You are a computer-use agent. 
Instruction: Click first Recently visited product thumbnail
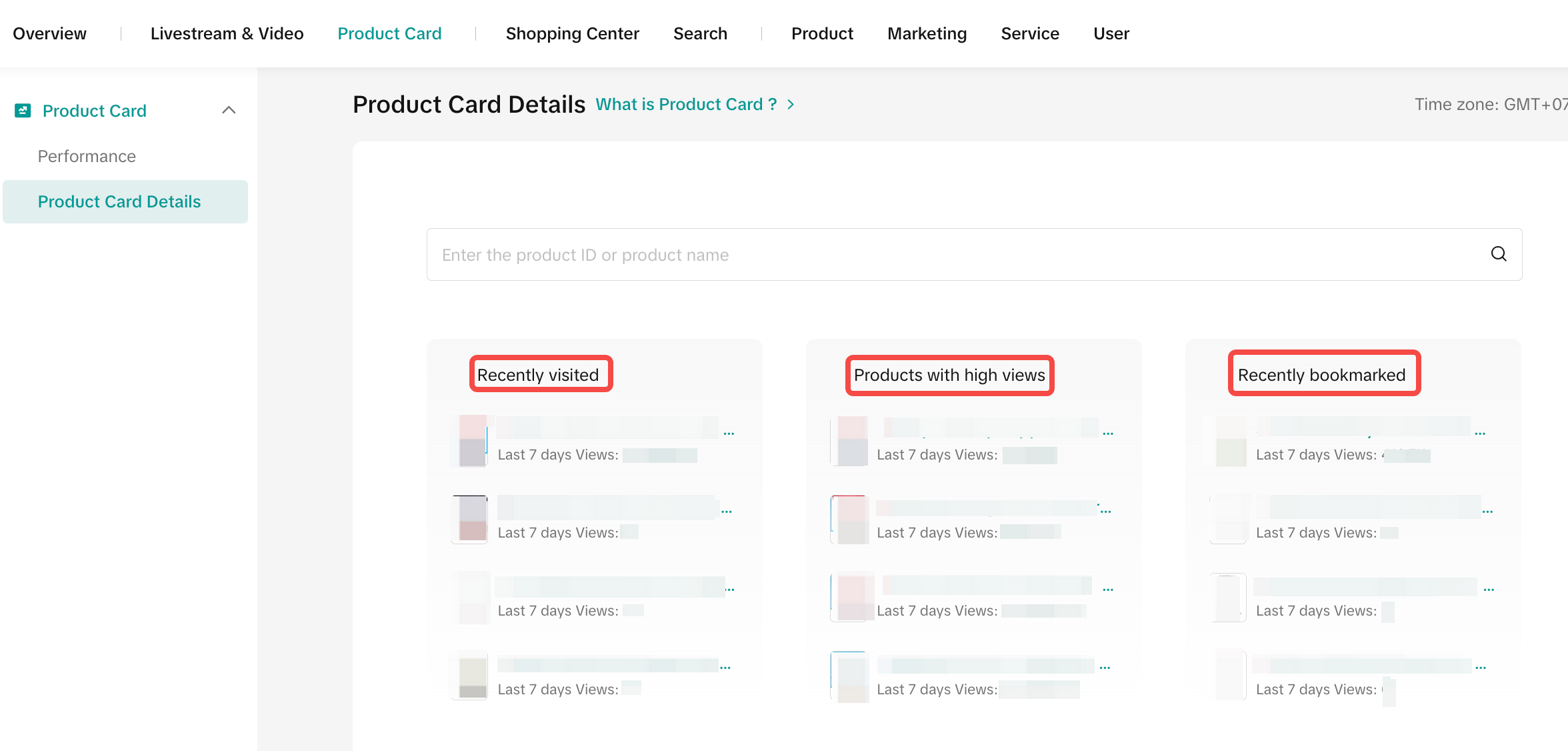coord(472,441)
